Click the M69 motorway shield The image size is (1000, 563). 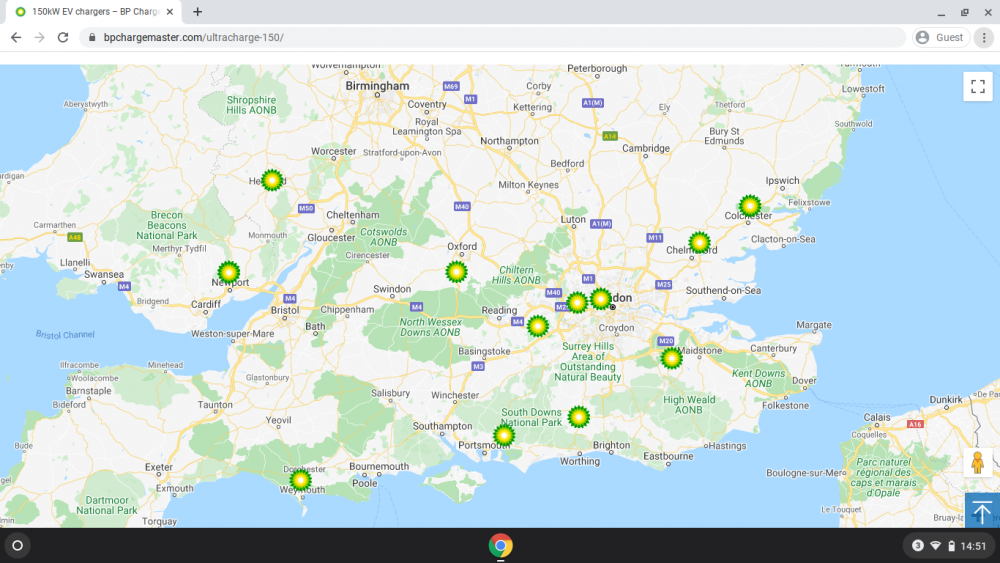(x=451, y=86)
